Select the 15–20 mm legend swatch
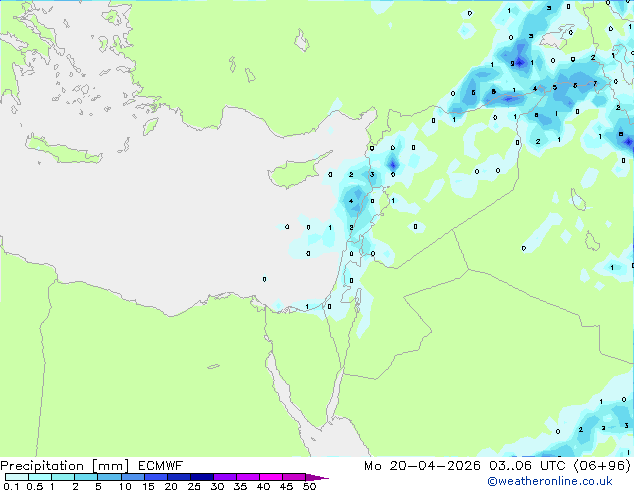 (155, 477)
